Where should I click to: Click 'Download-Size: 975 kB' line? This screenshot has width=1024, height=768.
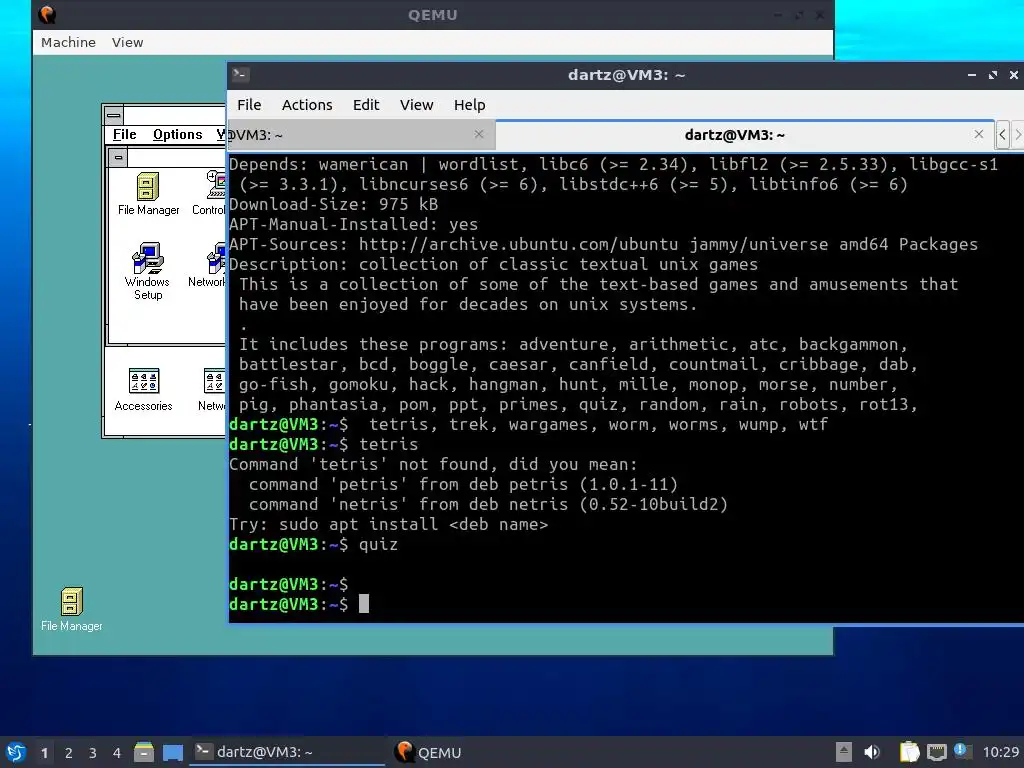pyautogui.click(x=334, y=204)
